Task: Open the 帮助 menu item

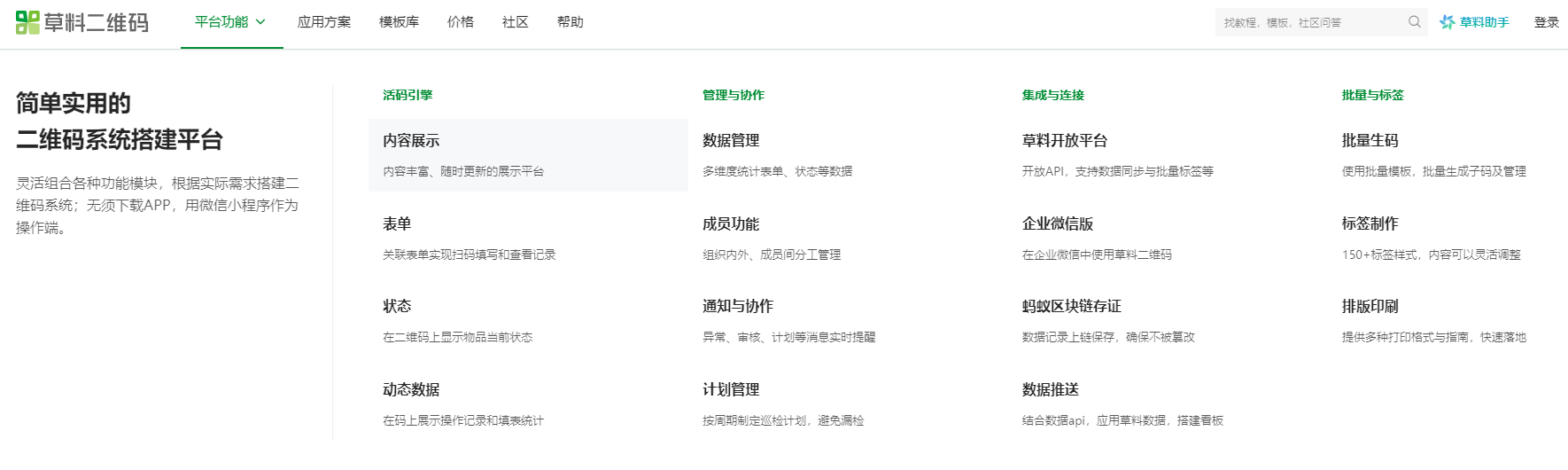Action: point(571,22)
